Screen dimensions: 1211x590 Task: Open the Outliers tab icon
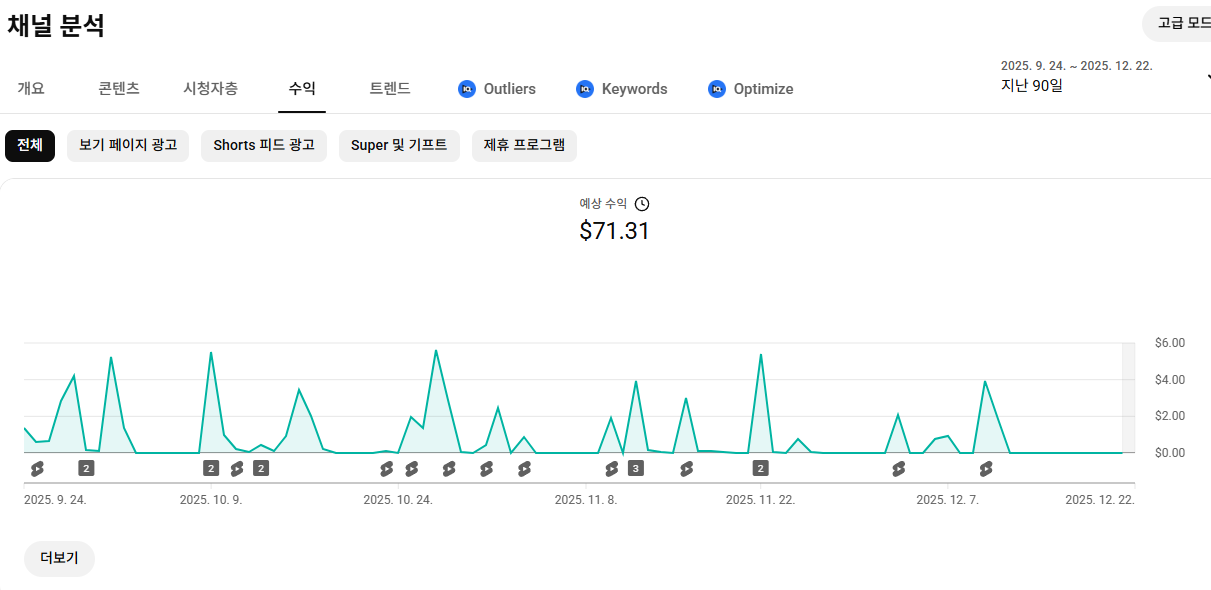[466, 89]
